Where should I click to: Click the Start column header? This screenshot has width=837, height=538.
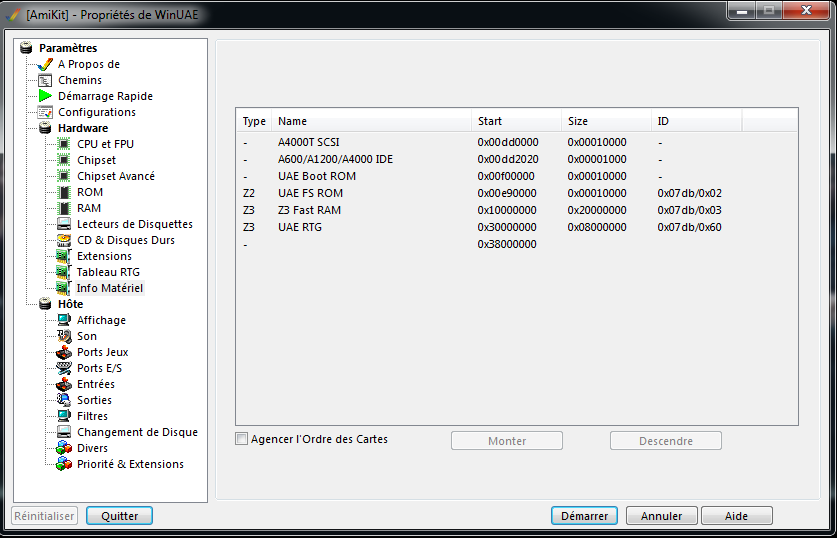[517, 121]
